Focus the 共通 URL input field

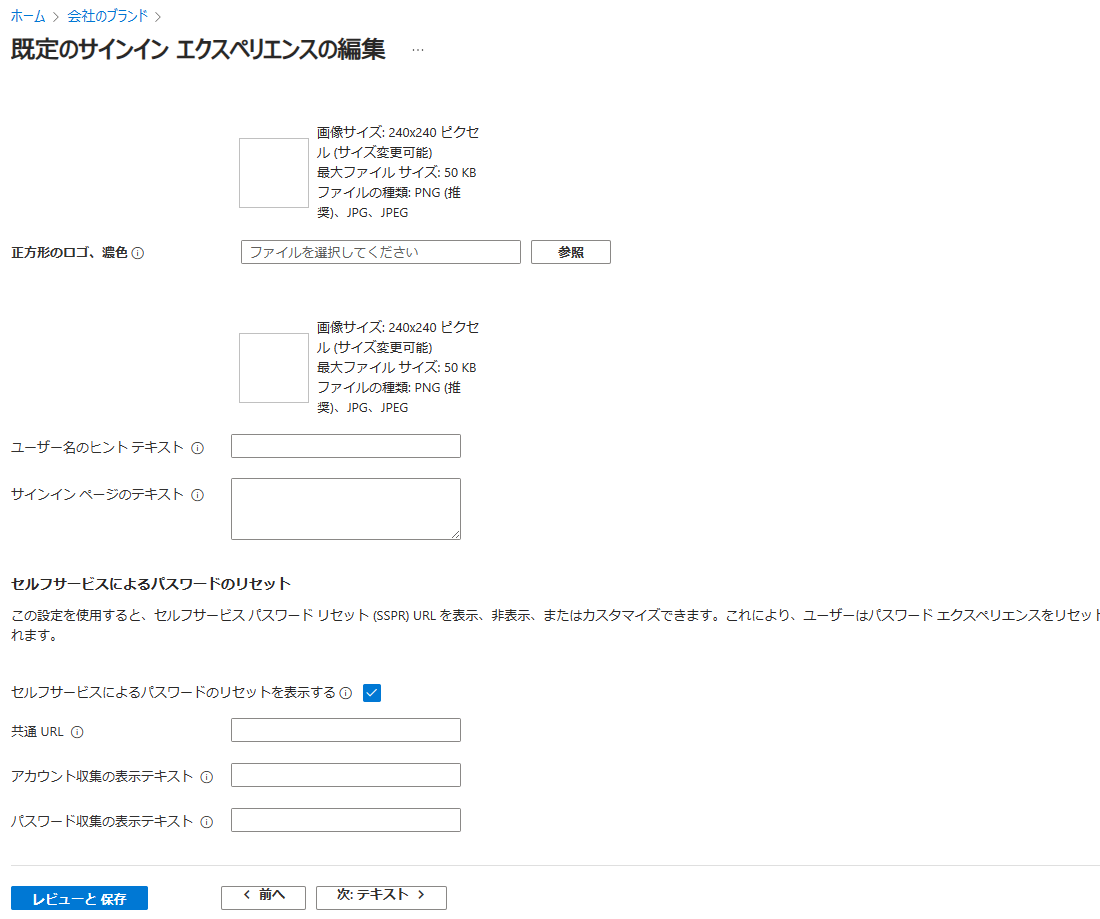click(x=346, y=730)
